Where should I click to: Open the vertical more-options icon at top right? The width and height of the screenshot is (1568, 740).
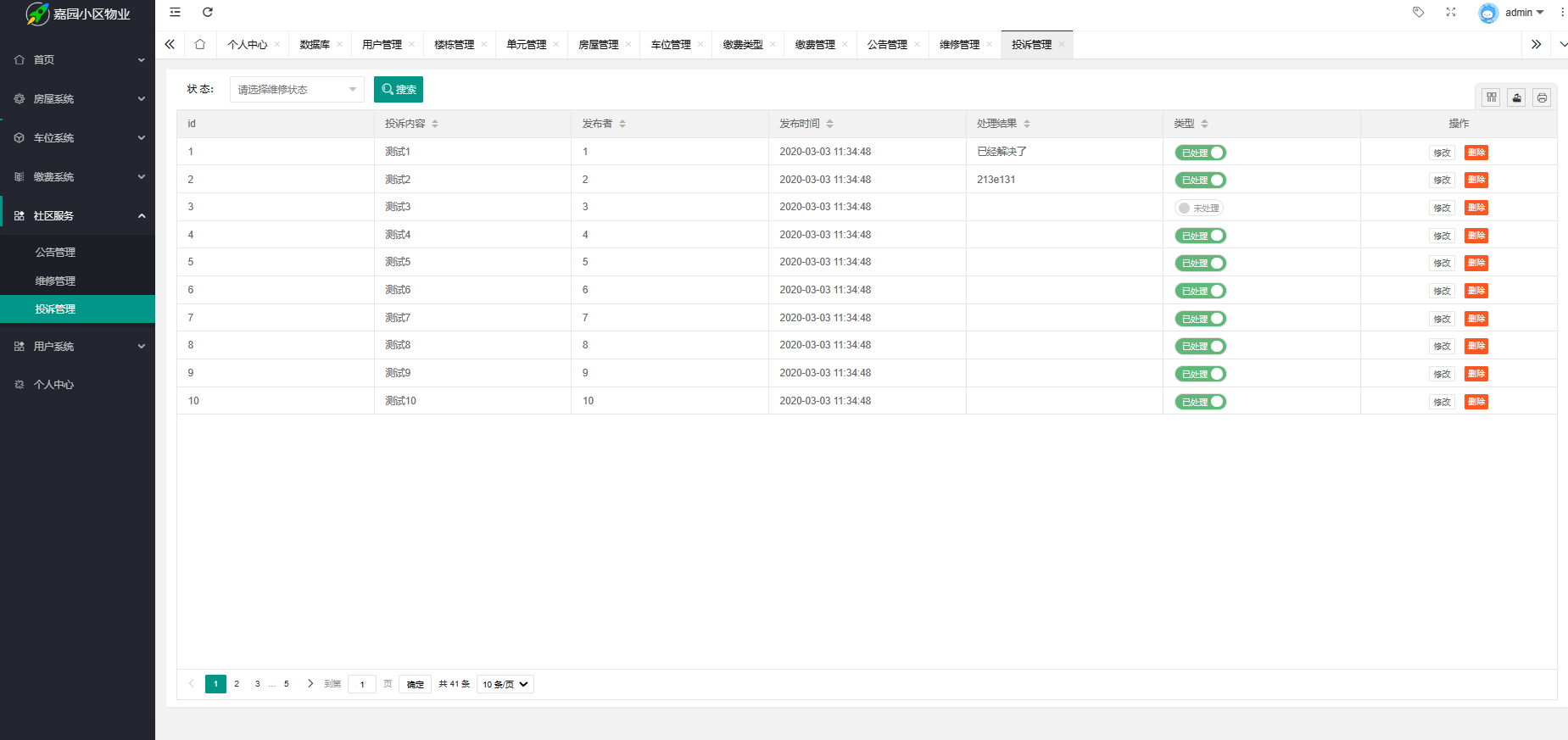point(1562,12)
